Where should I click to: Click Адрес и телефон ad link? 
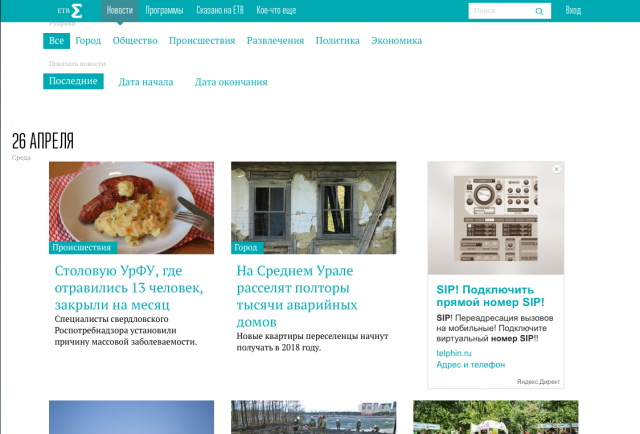[471, 365]
